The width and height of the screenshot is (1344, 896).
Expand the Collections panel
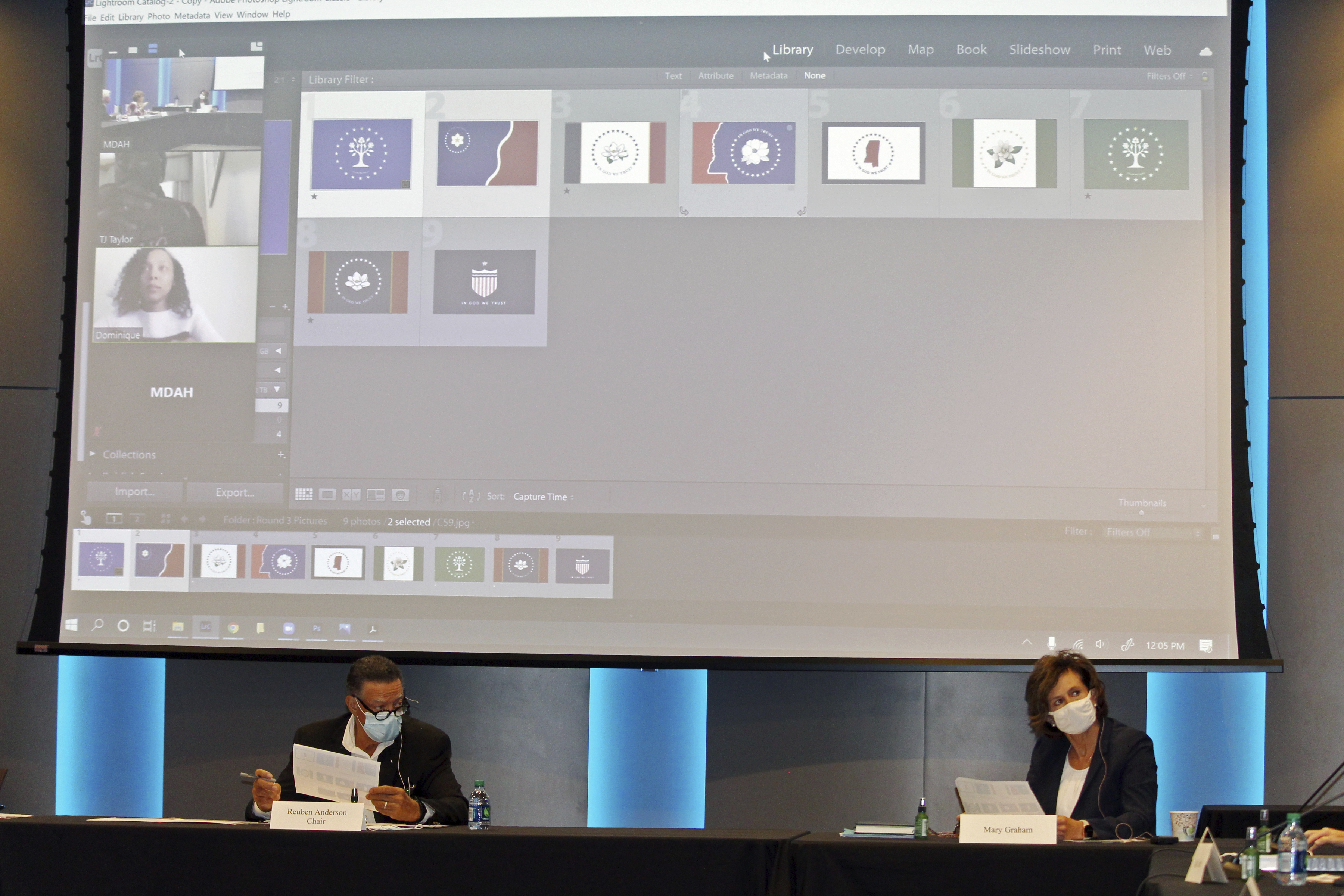pyautogui.click(x=92, y=454)
